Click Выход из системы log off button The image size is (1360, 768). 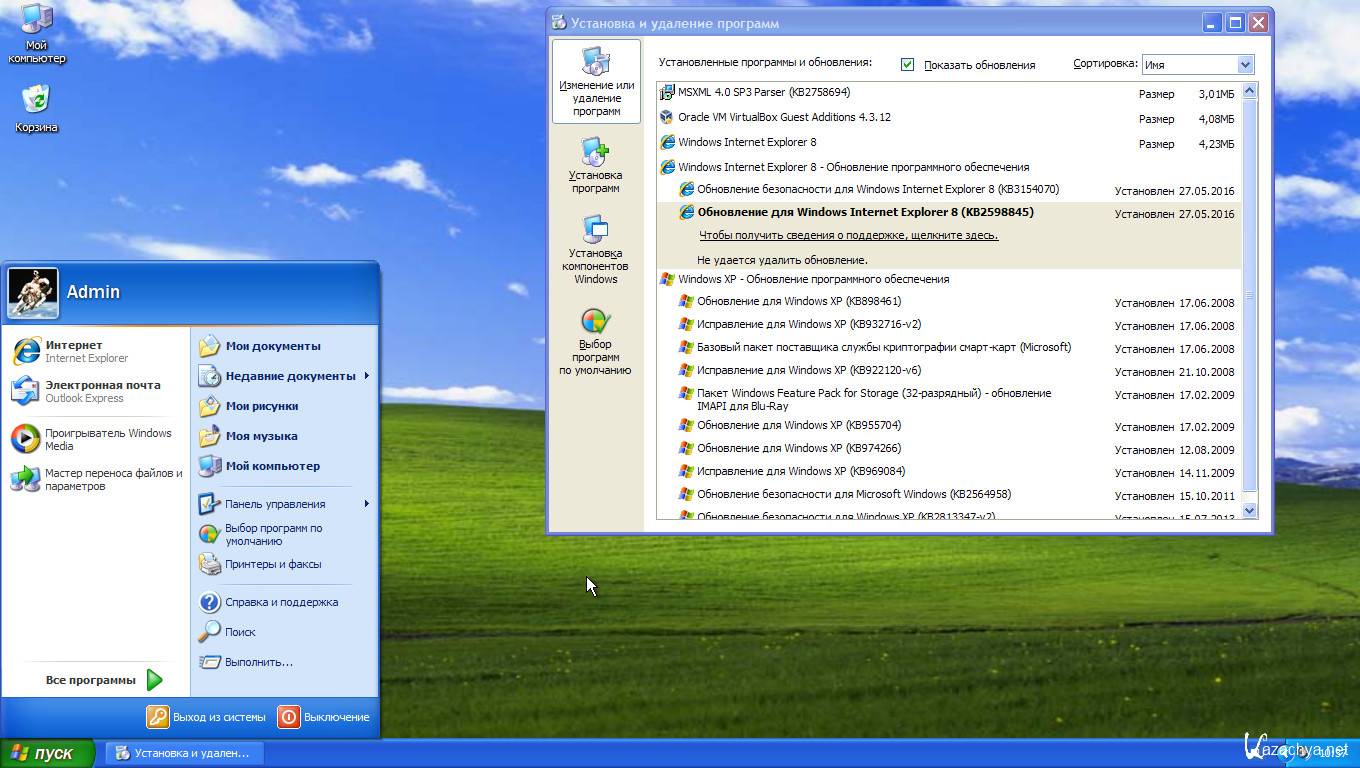point(207,717)
